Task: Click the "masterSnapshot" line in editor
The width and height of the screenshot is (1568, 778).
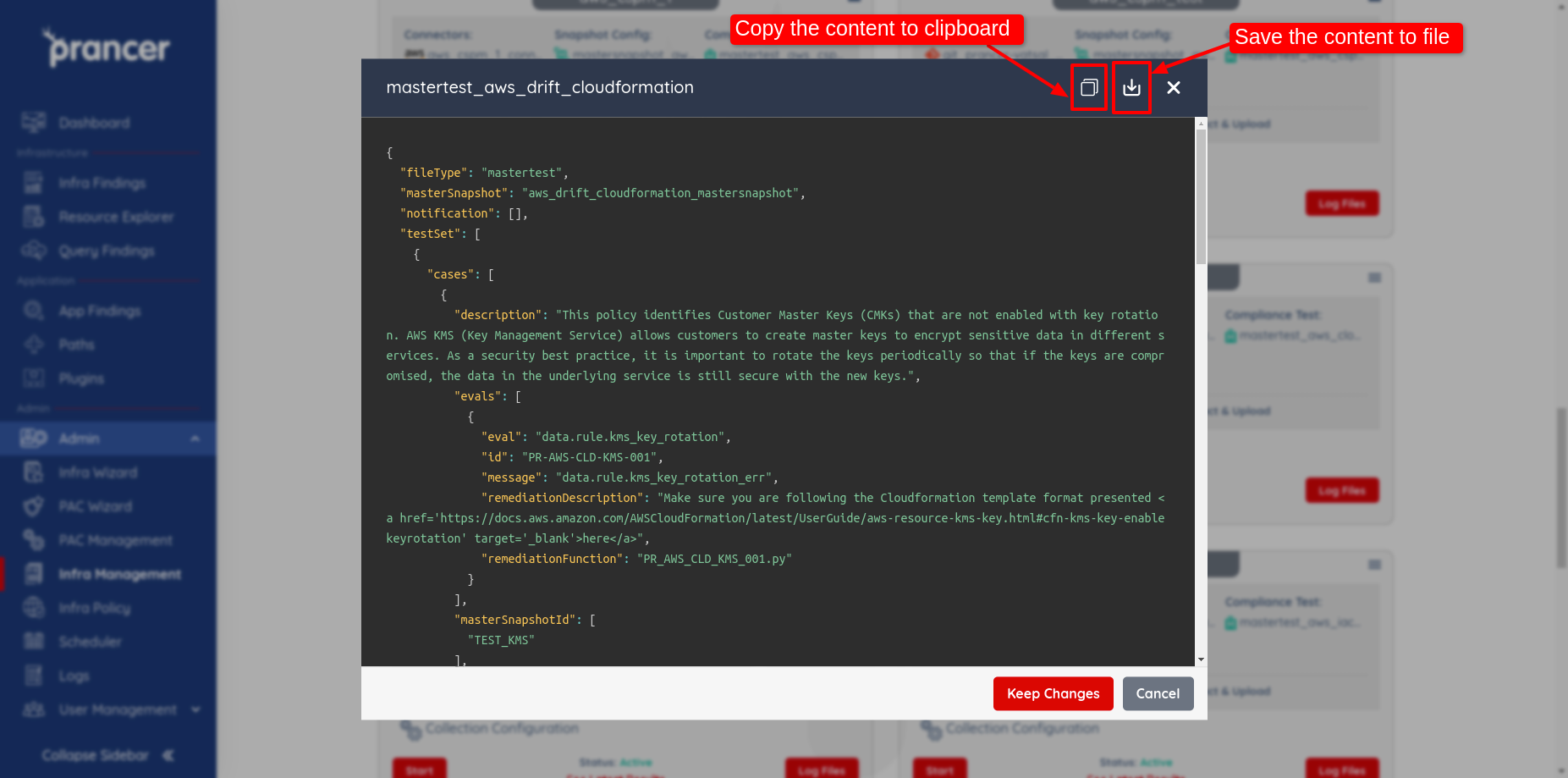Action: tap(602, 193)
